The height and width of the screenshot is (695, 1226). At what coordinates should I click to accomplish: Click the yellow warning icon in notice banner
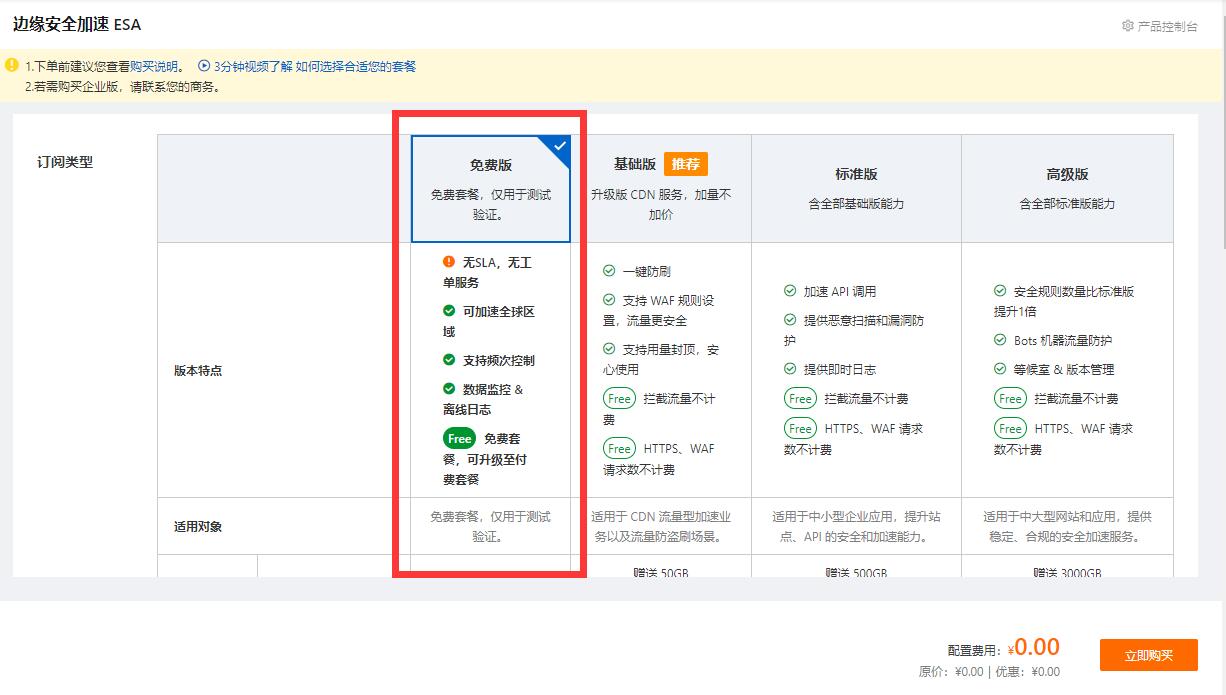10,66
